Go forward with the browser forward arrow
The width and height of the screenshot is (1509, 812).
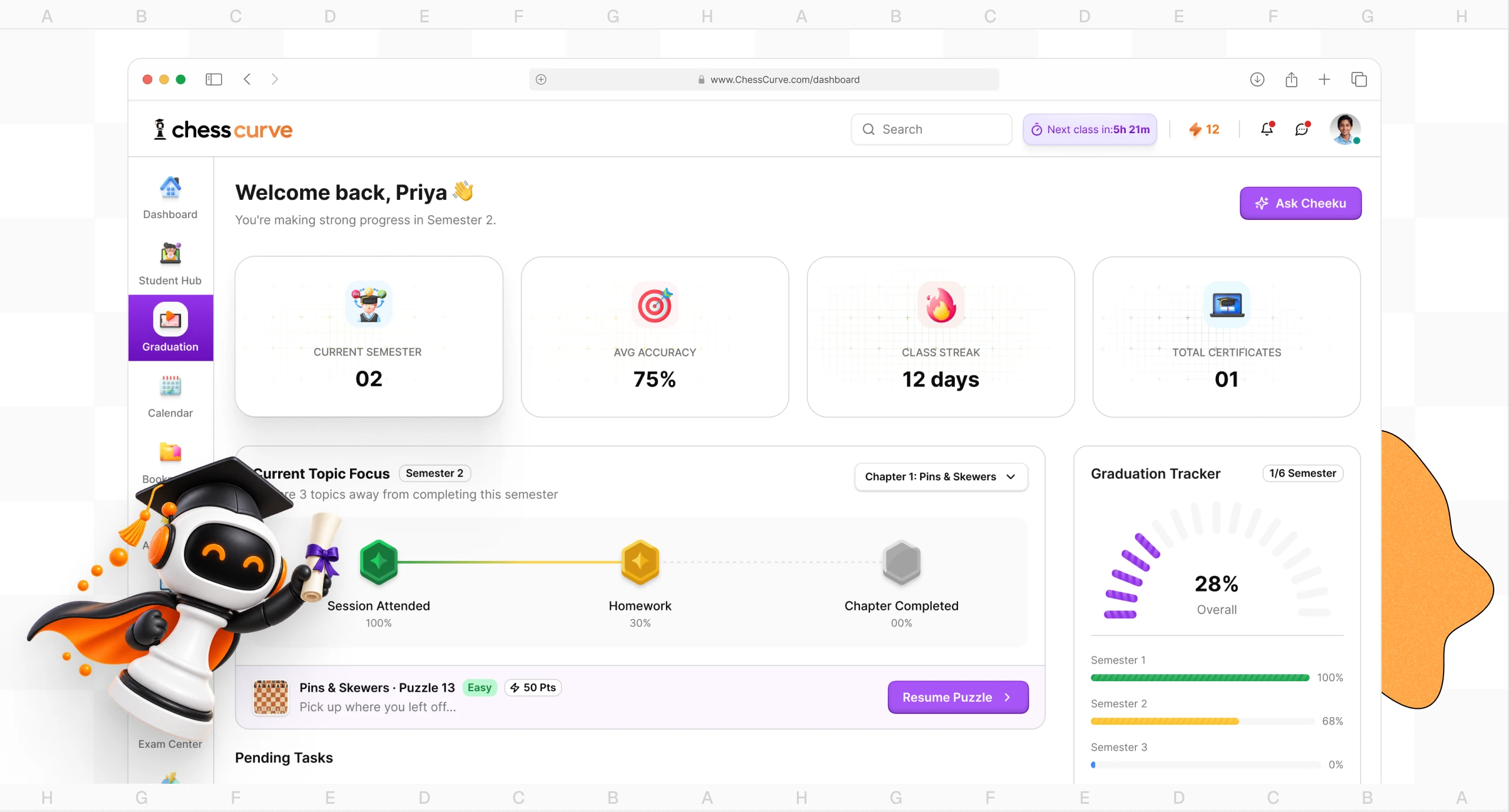tap(275, 79)
